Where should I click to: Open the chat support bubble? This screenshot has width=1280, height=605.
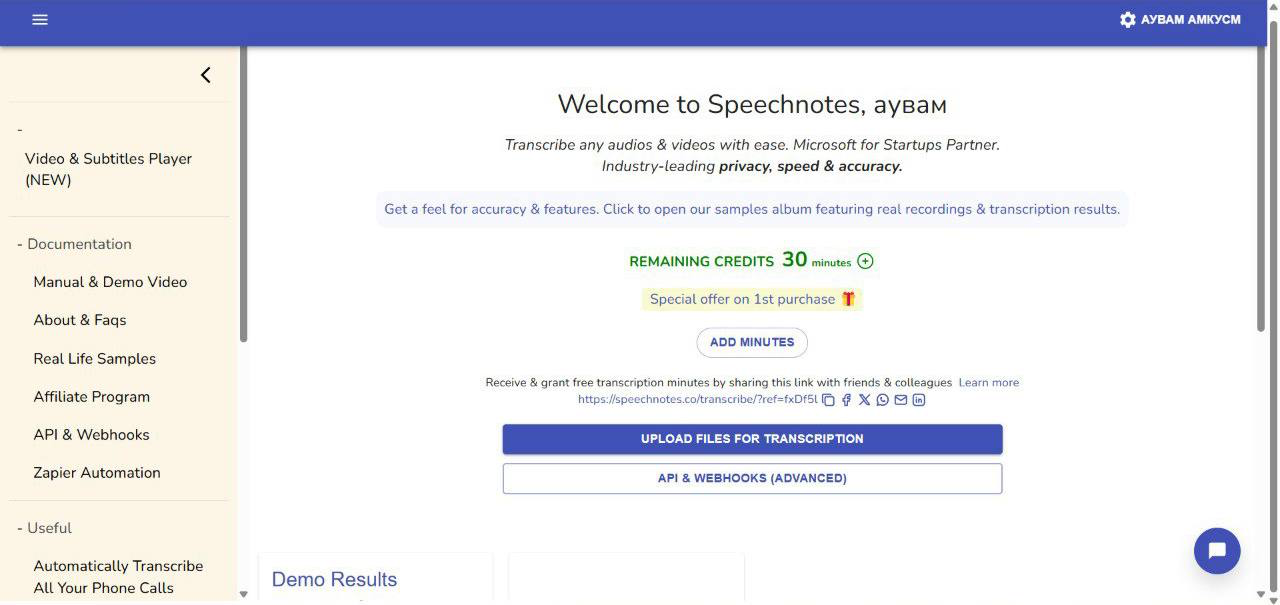pos(1217,551)
